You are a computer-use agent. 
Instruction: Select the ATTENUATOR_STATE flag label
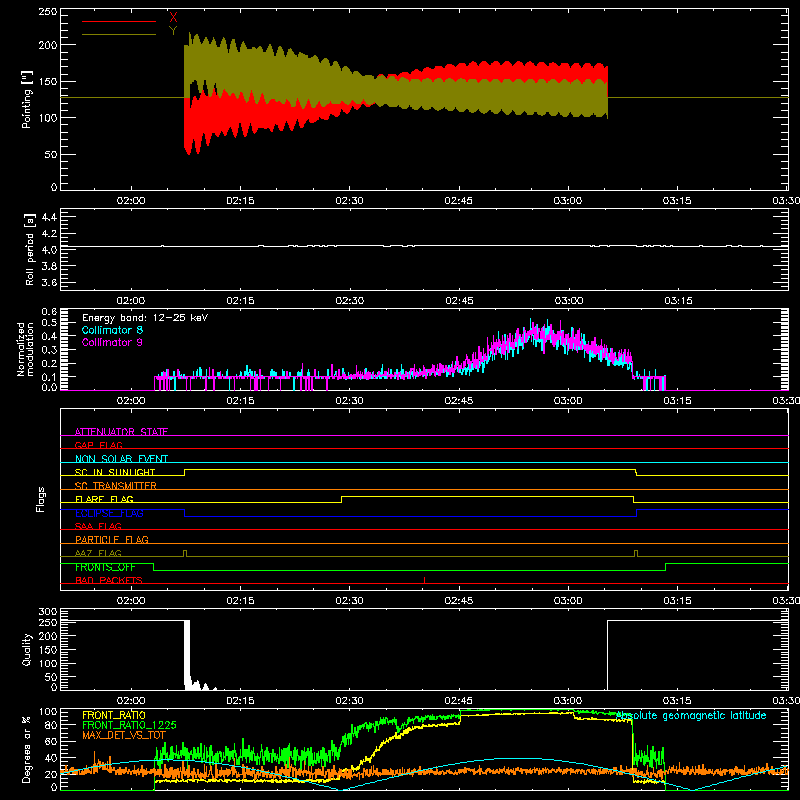point(121,432)
